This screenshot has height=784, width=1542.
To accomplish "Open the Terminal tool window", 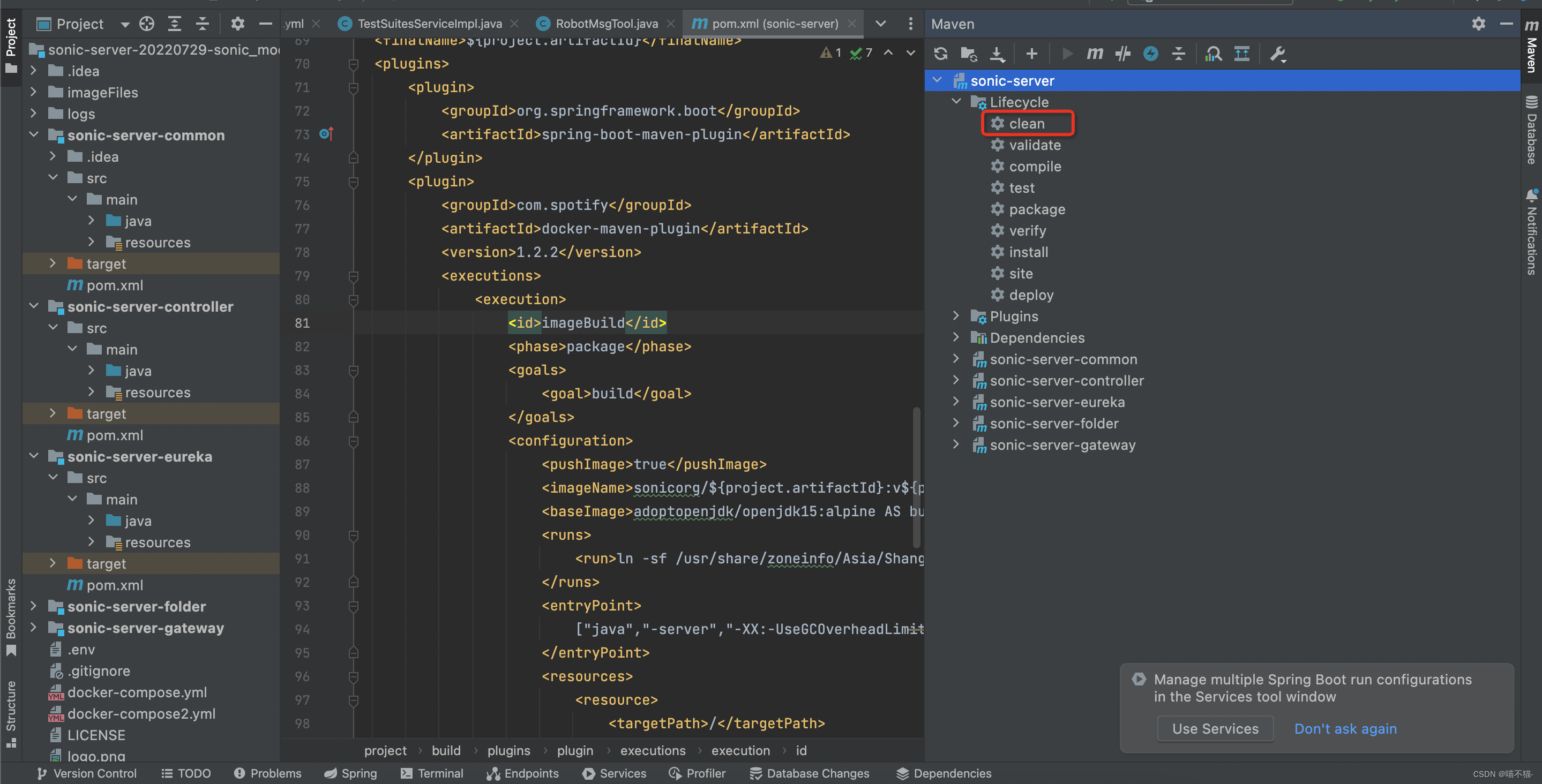I will pyautogui.click(x=432, y=773).
